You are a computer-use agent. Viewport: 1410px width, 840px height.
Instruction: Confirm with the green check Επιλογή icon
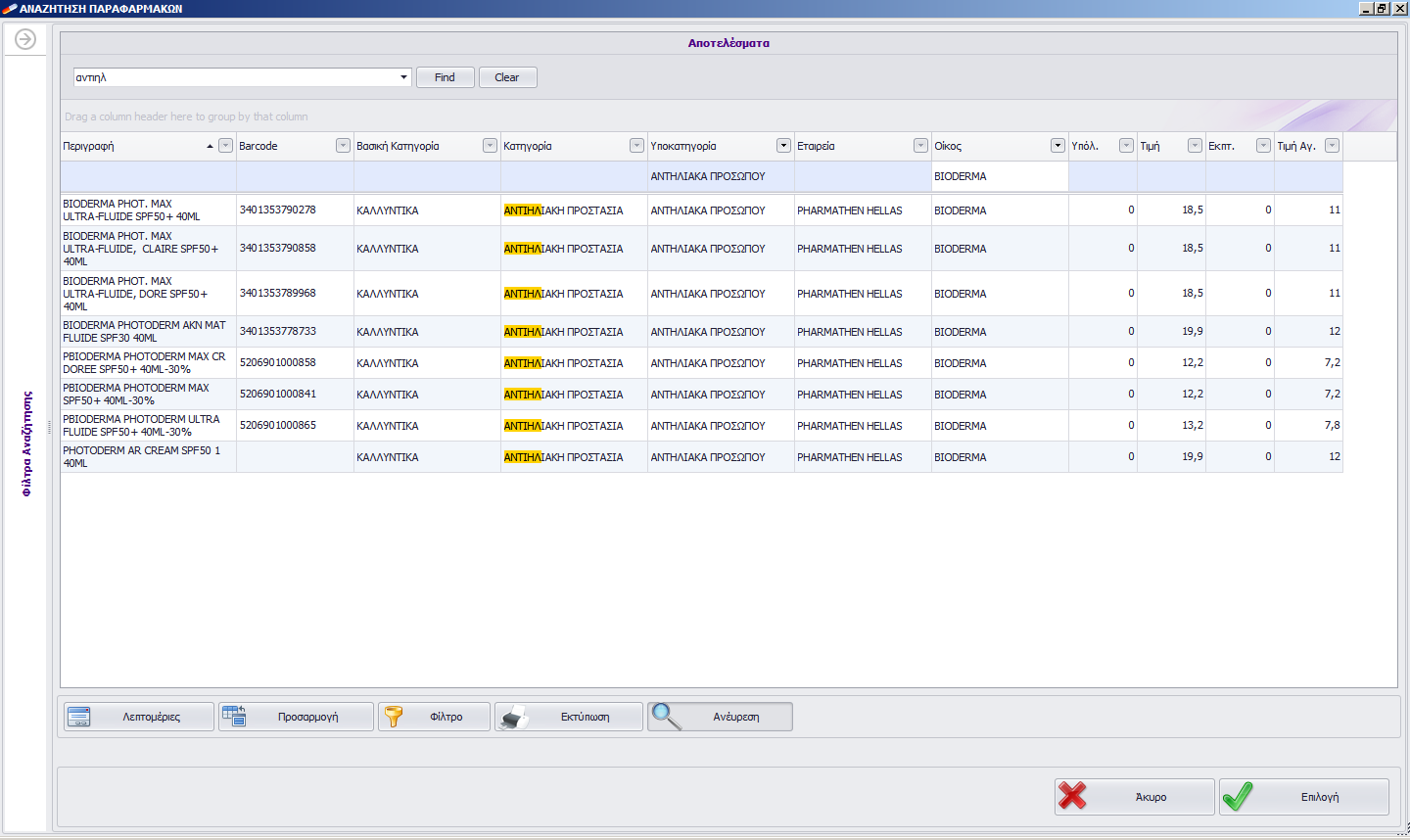click(1238, 796)
